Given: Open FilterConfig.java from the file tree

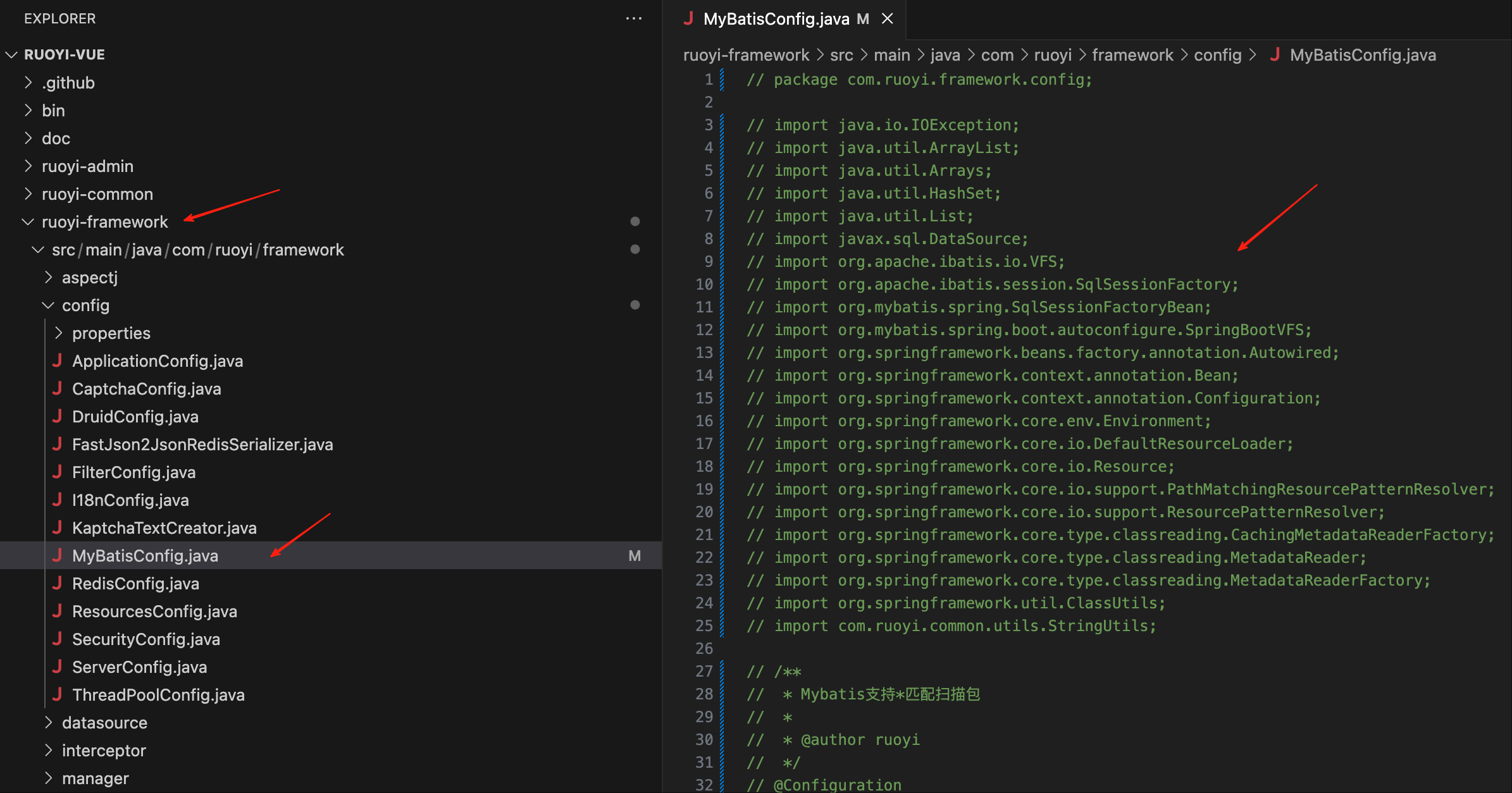Looking at the screenshot, I should [133, 472].
